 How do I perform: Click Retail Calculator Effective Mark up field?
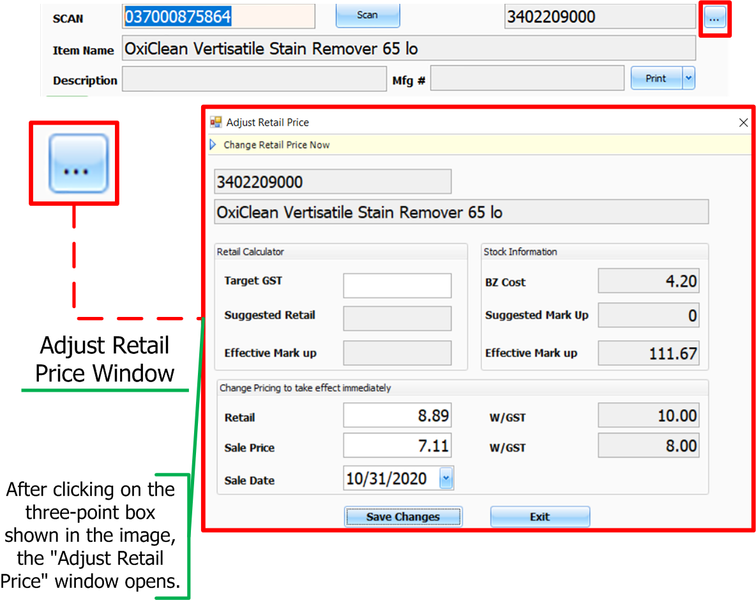tap(397, 353)
